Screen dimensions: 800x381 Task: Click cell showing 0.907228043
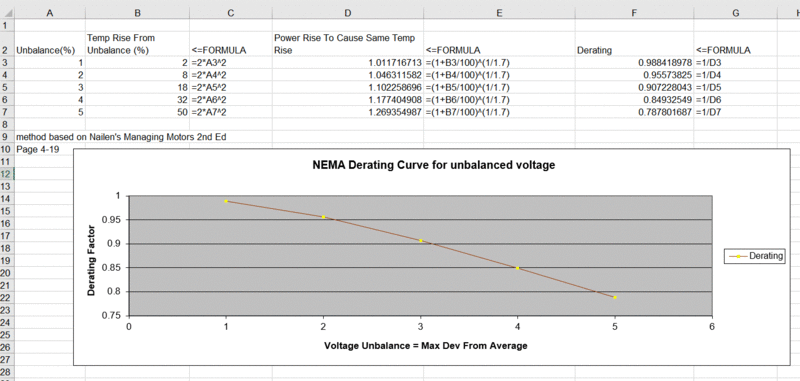[x=634, y=87]
